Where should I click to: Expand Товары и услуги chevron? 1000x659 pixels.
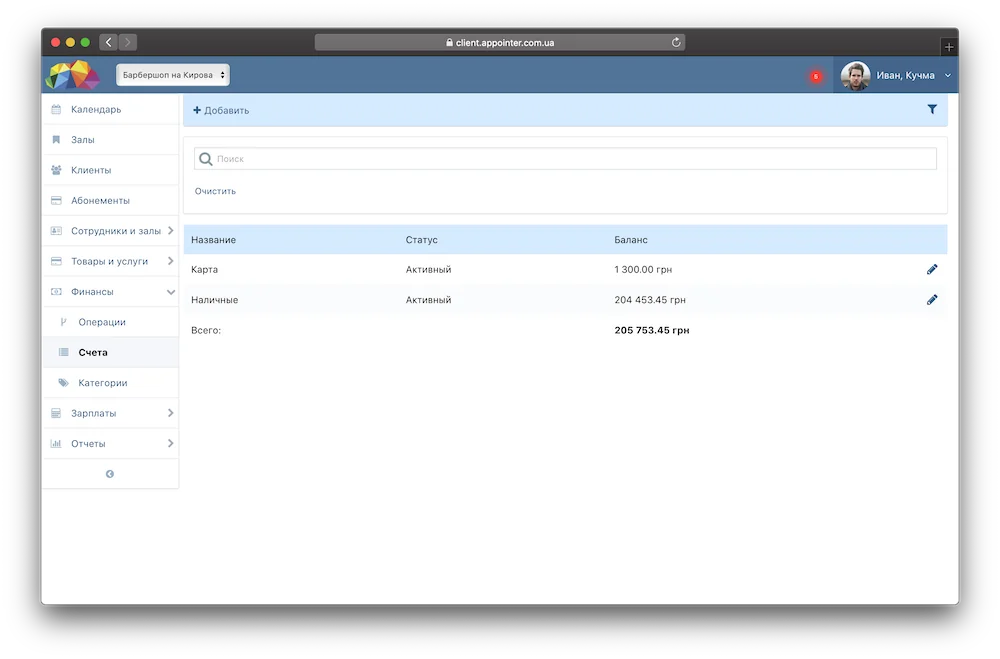170,261
